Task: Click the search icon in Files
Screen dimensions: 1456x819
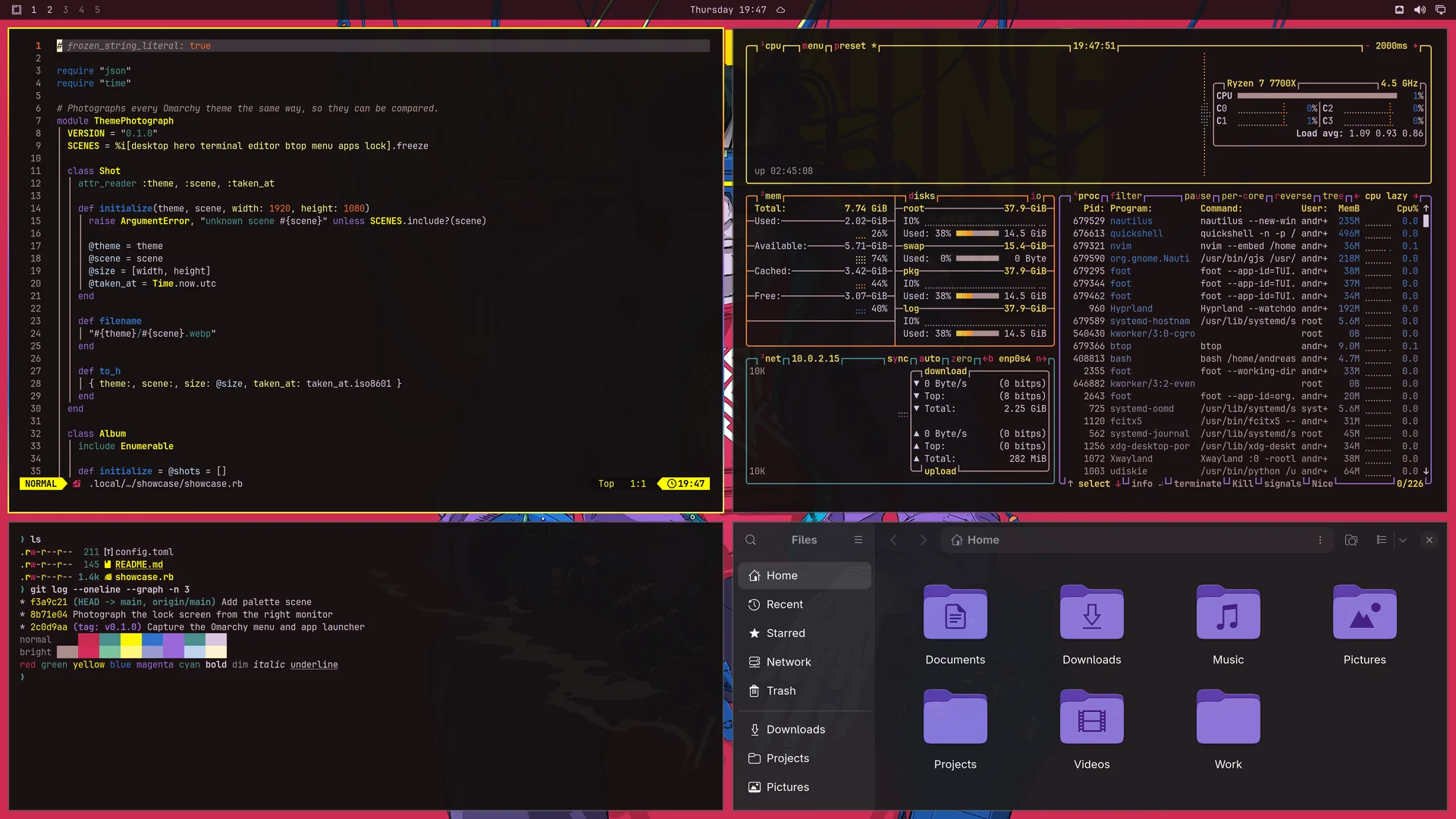Action: [751, 540]
